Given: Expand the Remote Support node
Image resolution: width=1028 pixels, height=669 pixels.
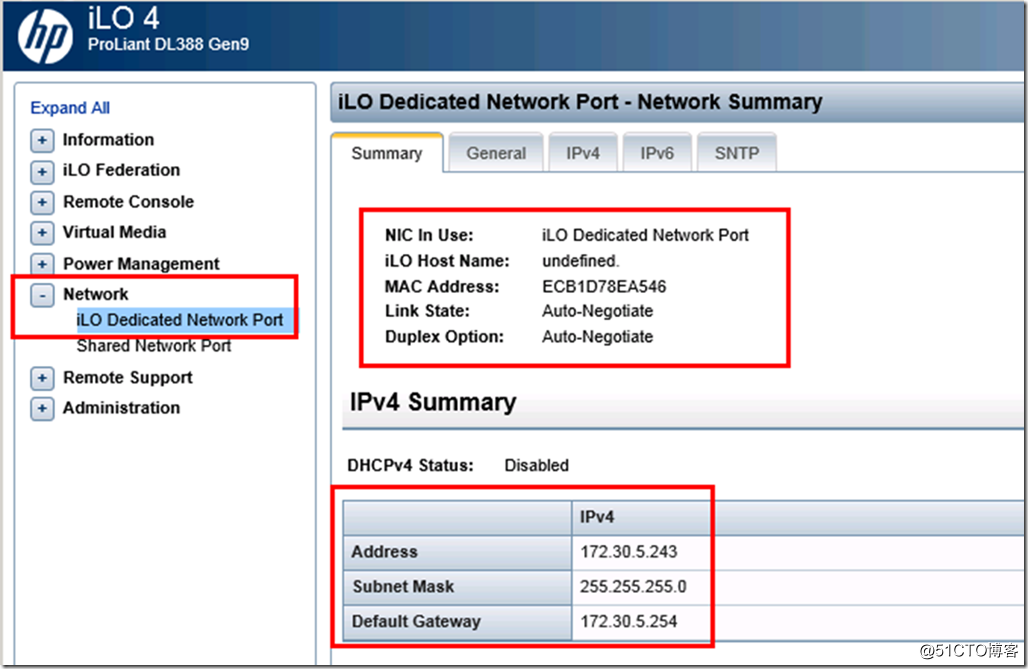Looking at the screenshot, I should pos(42,379).
